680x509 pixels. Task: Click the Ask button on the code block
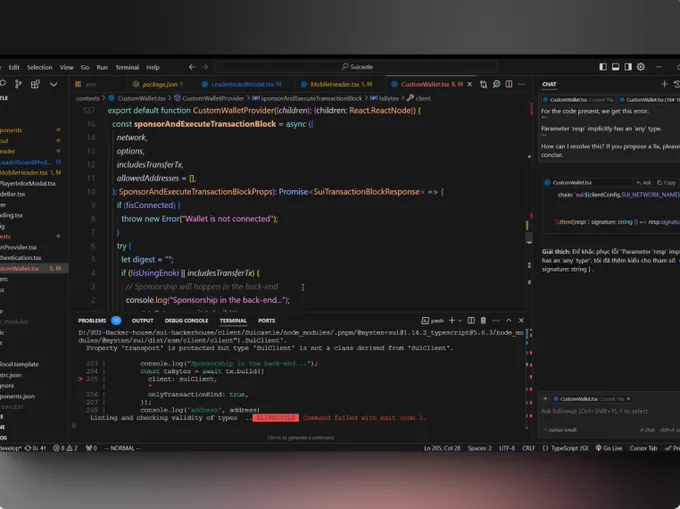[644, 183]
